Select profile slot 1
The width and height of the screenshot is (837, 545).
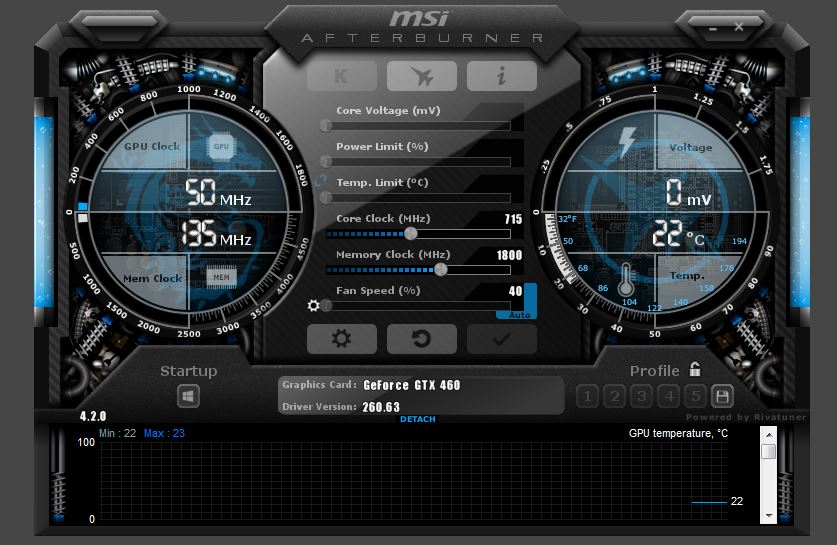pos(588,396)
